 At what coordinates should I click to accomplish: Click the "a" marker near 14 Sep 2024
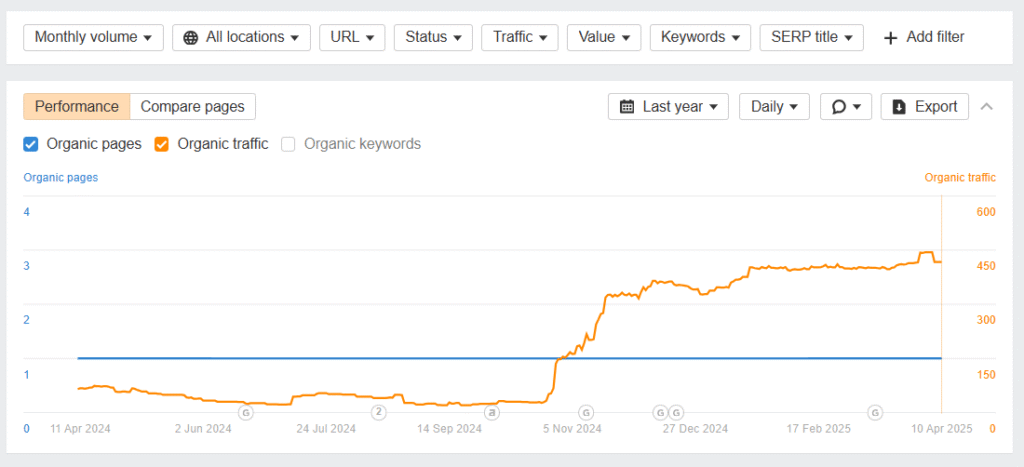(x=491, y=412)
